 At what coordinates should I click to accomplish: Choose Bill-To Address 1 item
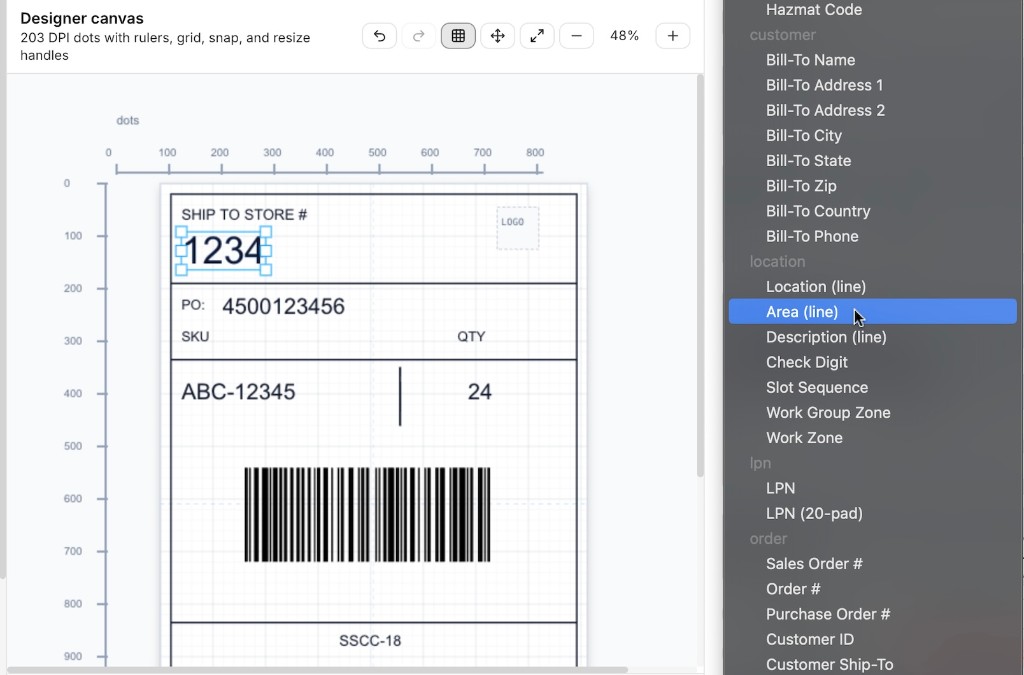[872, 86]
